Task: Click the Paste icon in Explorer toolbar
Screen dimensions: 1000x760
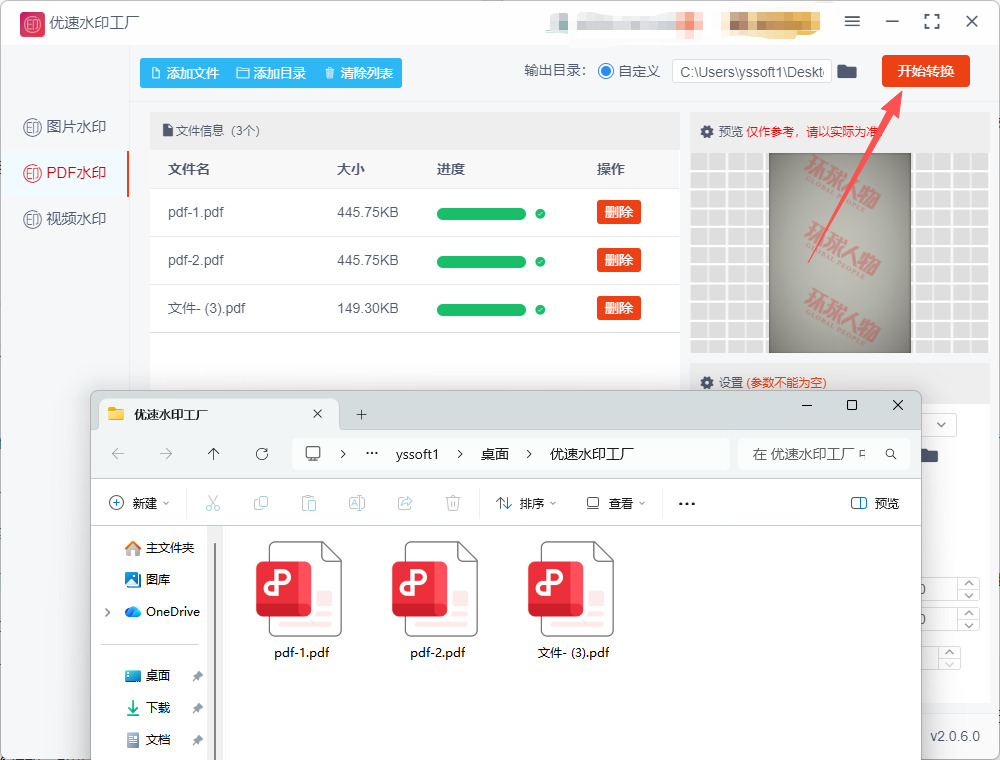Action: pos(309,503)
